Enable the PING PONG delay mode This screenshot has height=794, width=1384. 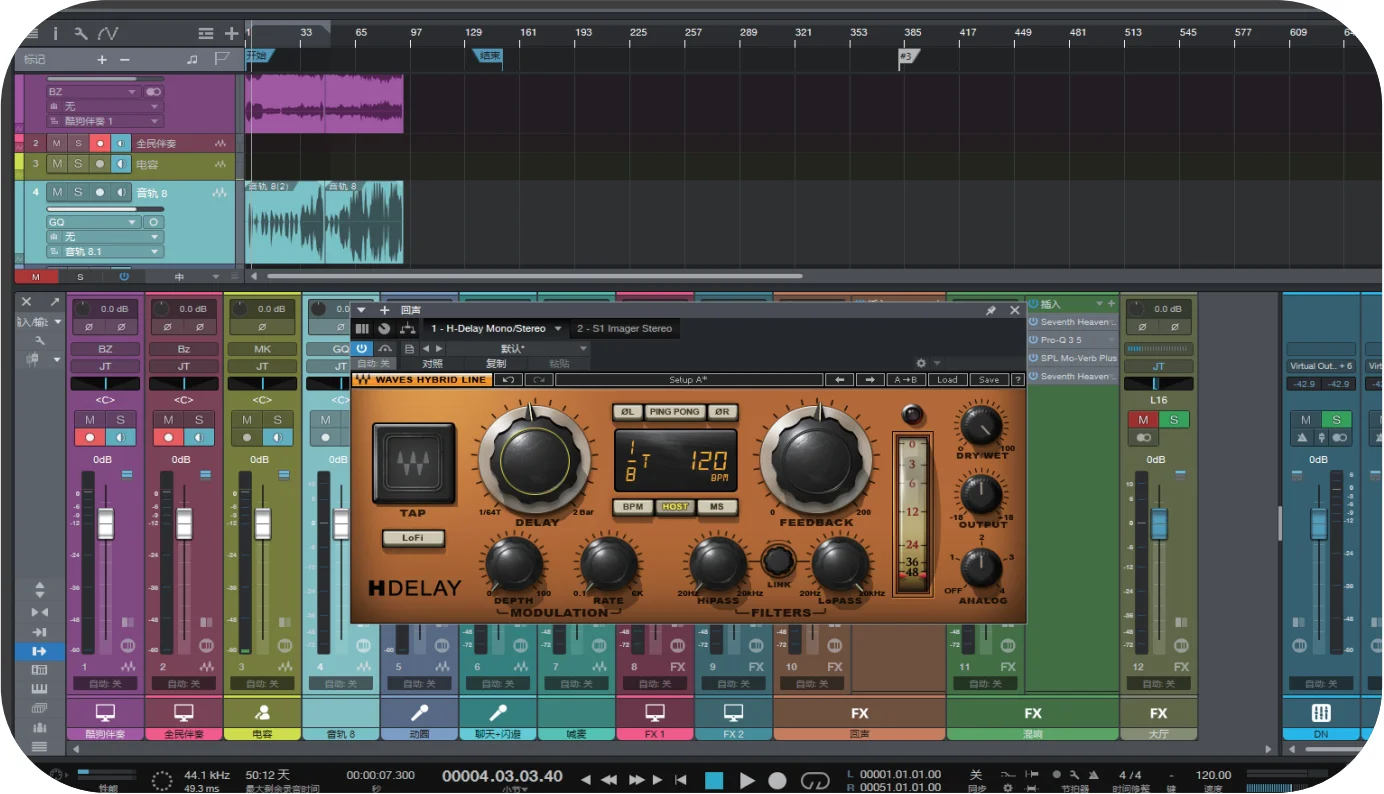coord(675,412)
